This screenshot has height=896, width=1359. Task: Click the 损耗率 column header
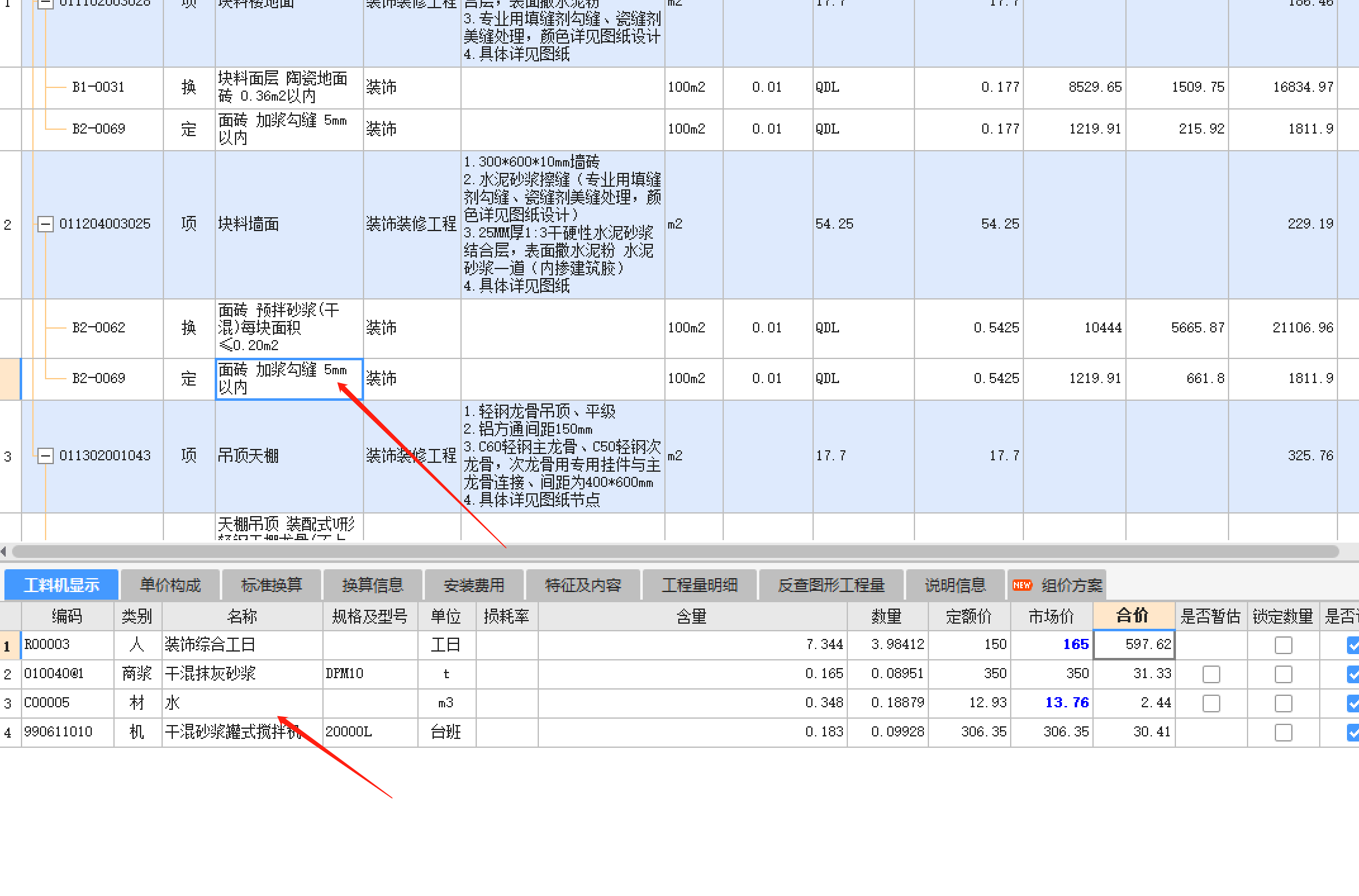(507, 616)
